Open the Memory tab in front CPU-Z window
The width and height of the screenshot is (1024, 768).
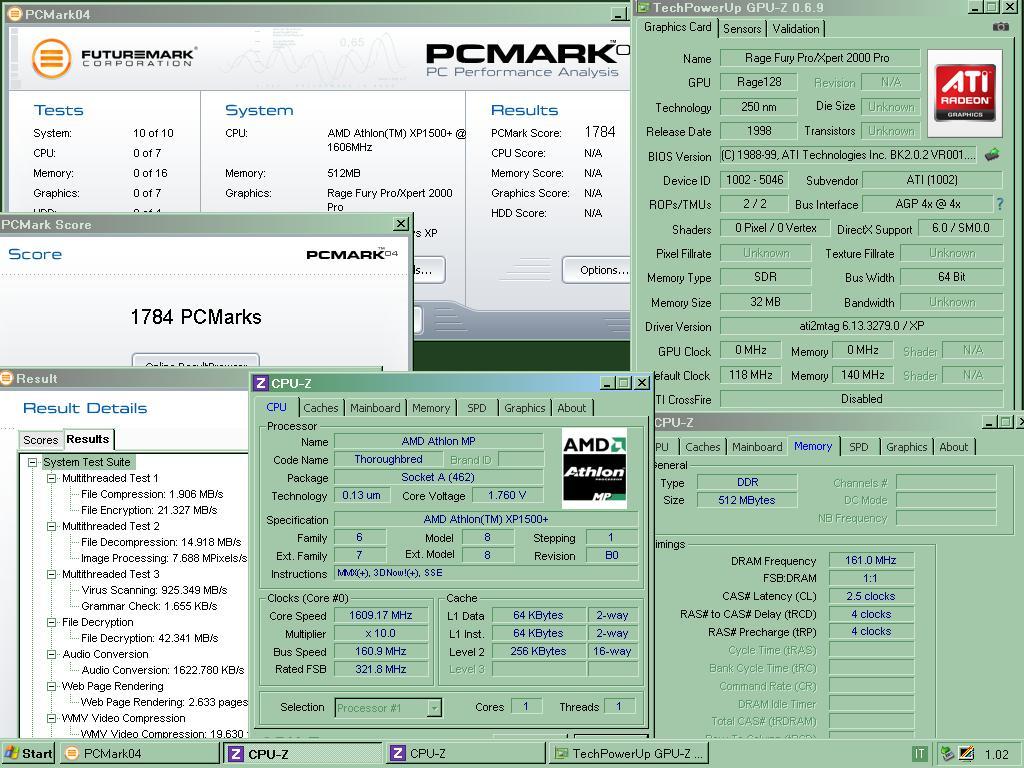431,408
